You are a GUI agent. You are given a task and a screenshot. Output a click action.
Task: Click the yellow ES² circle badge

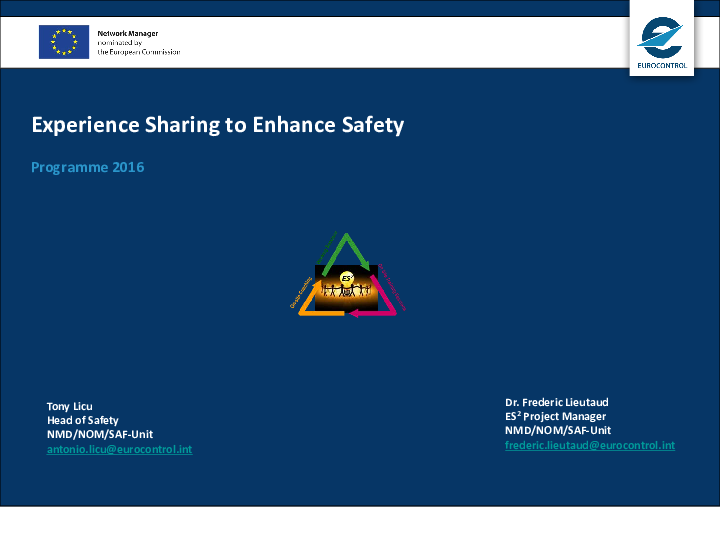(346, 277)
